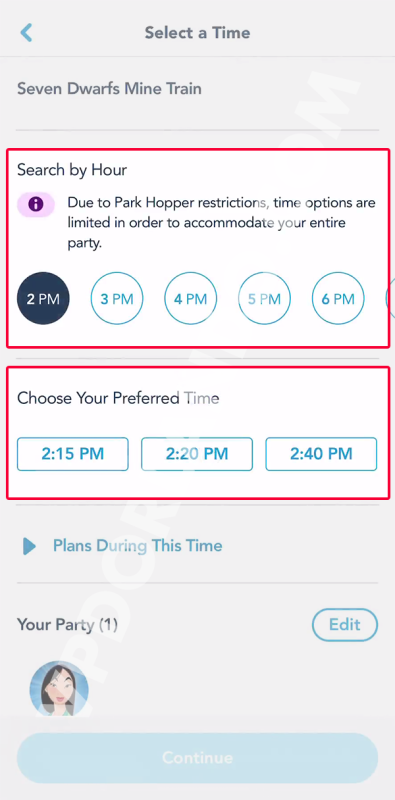Tap the Select a Time header
The height and width of the screenshot is (800, 395).
[x=197, y=33]
